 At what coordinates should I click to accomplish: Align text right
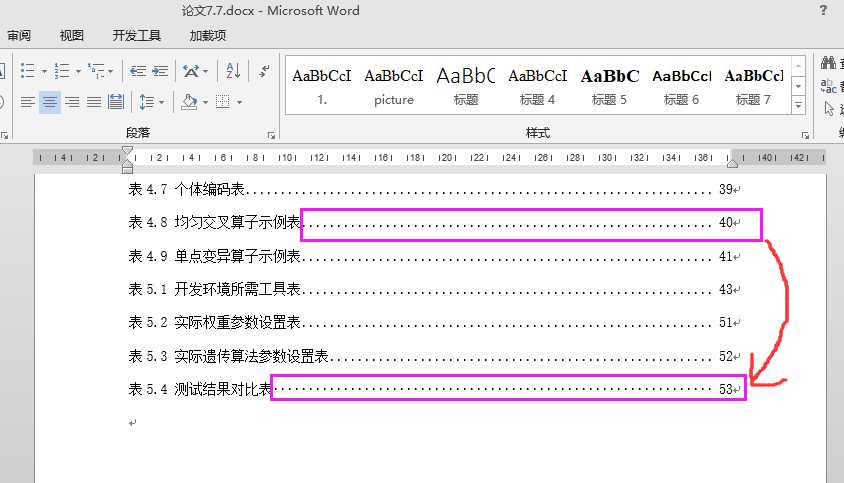(x=72, y=102)
